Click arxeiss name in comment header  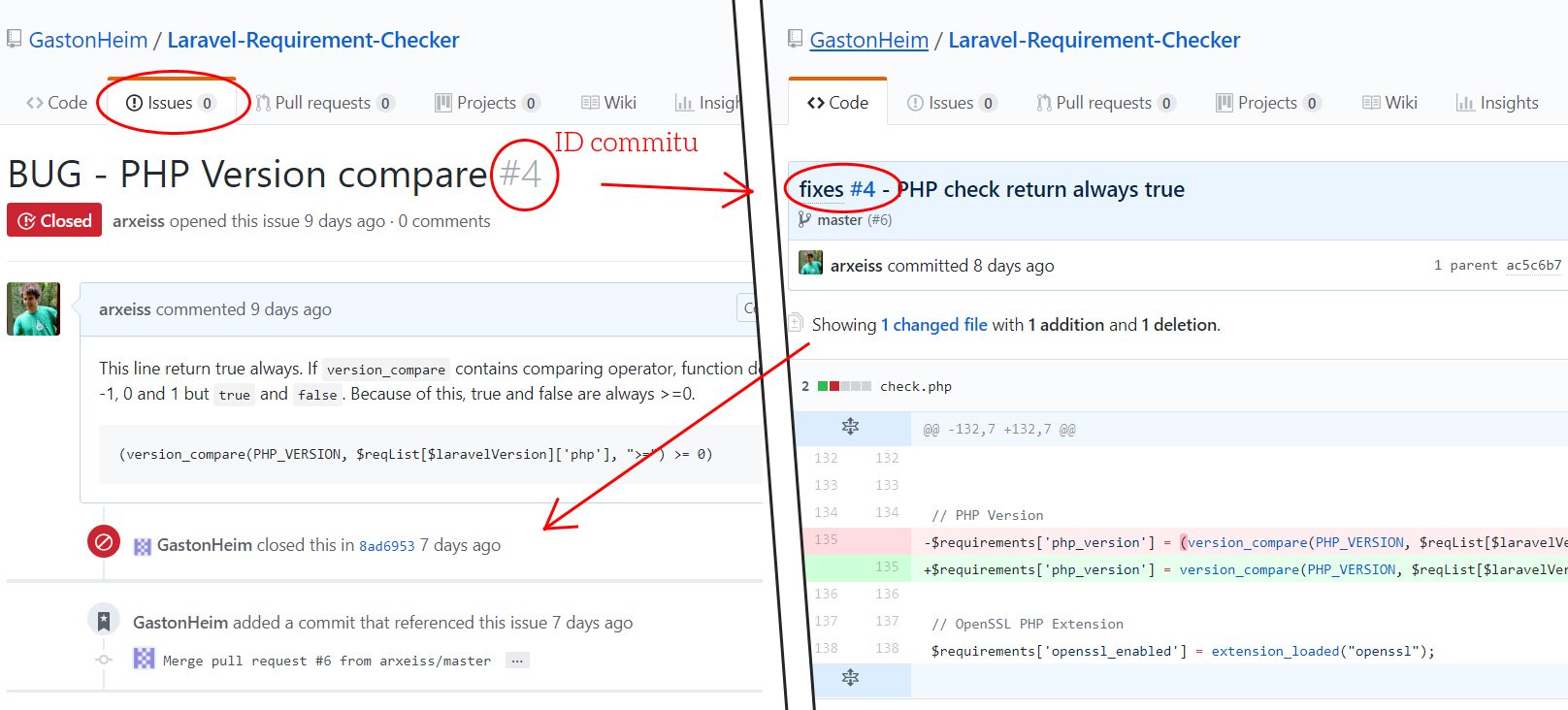pos(125,309)
